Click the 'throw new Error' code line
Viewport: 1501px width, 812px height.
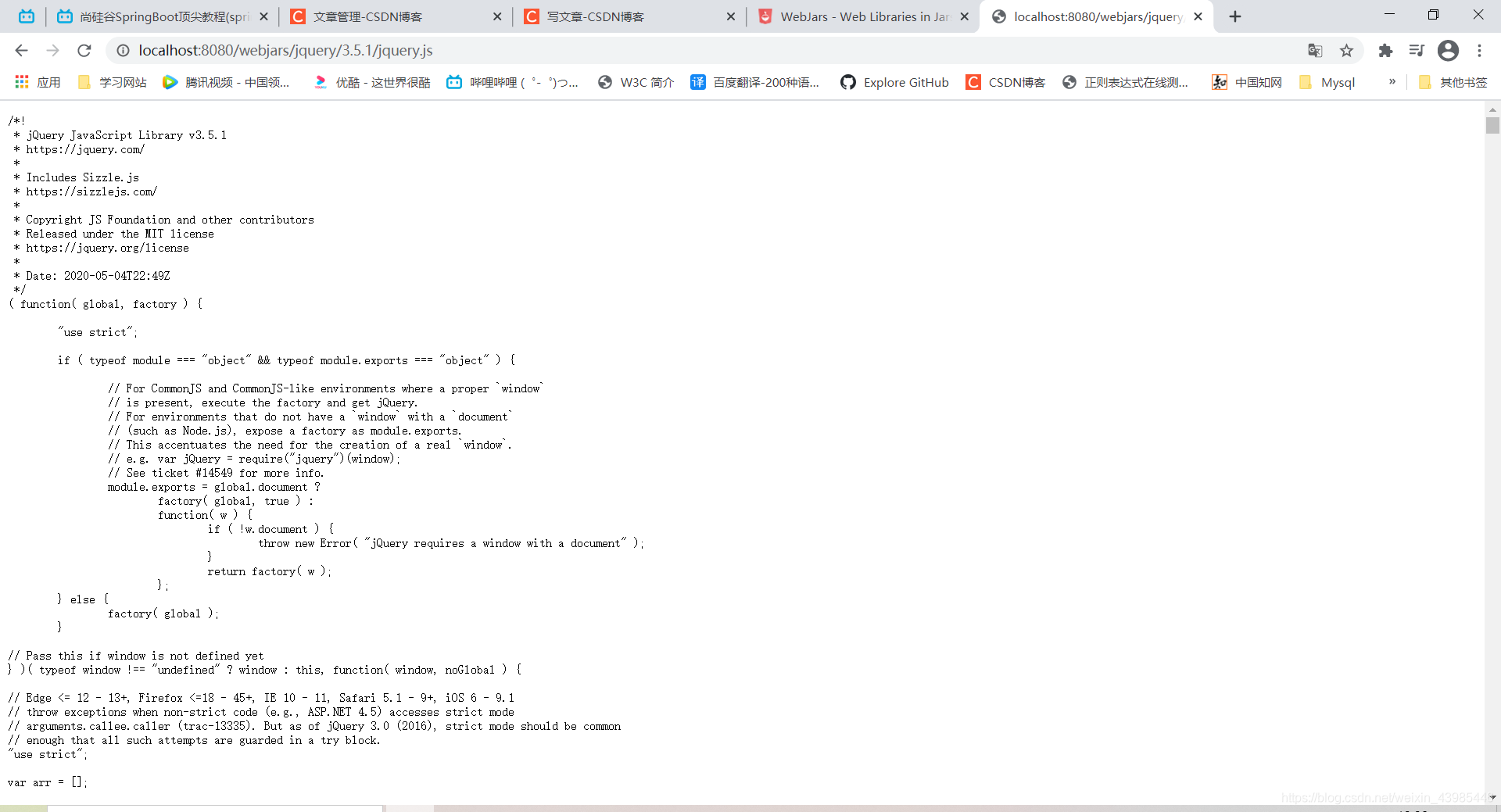coord(451,543)
